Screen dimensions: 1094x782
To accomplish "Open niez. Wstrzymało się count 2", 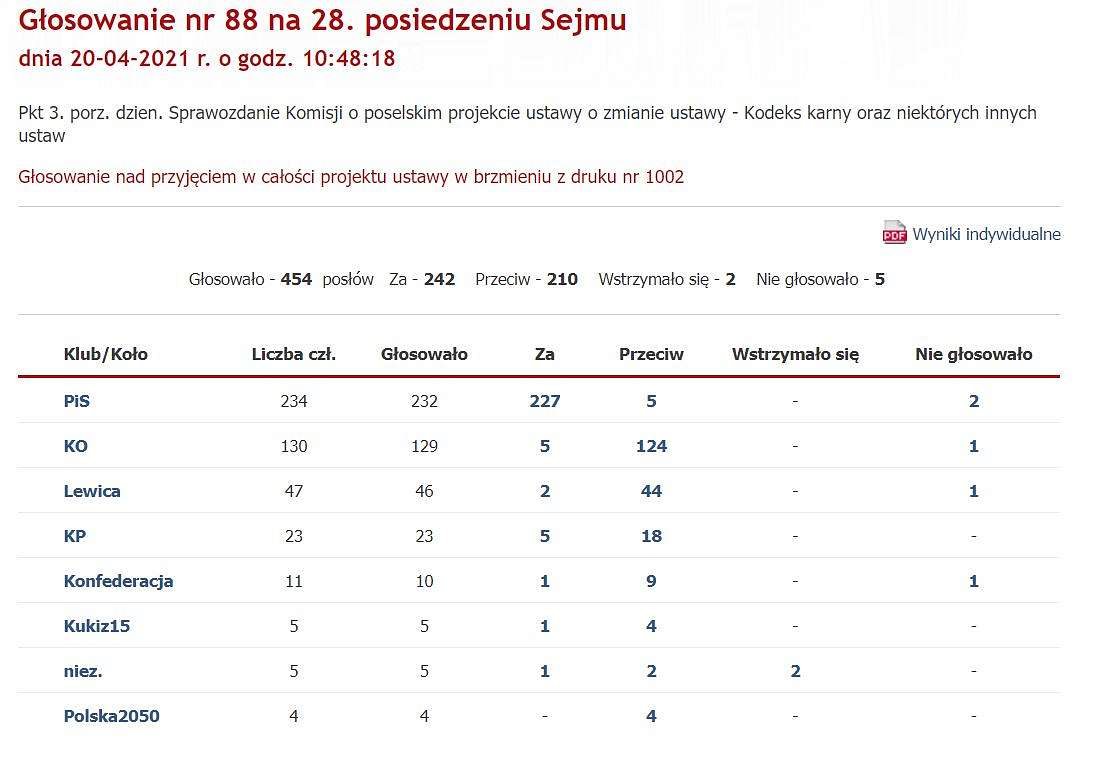I will click(795, 671).
